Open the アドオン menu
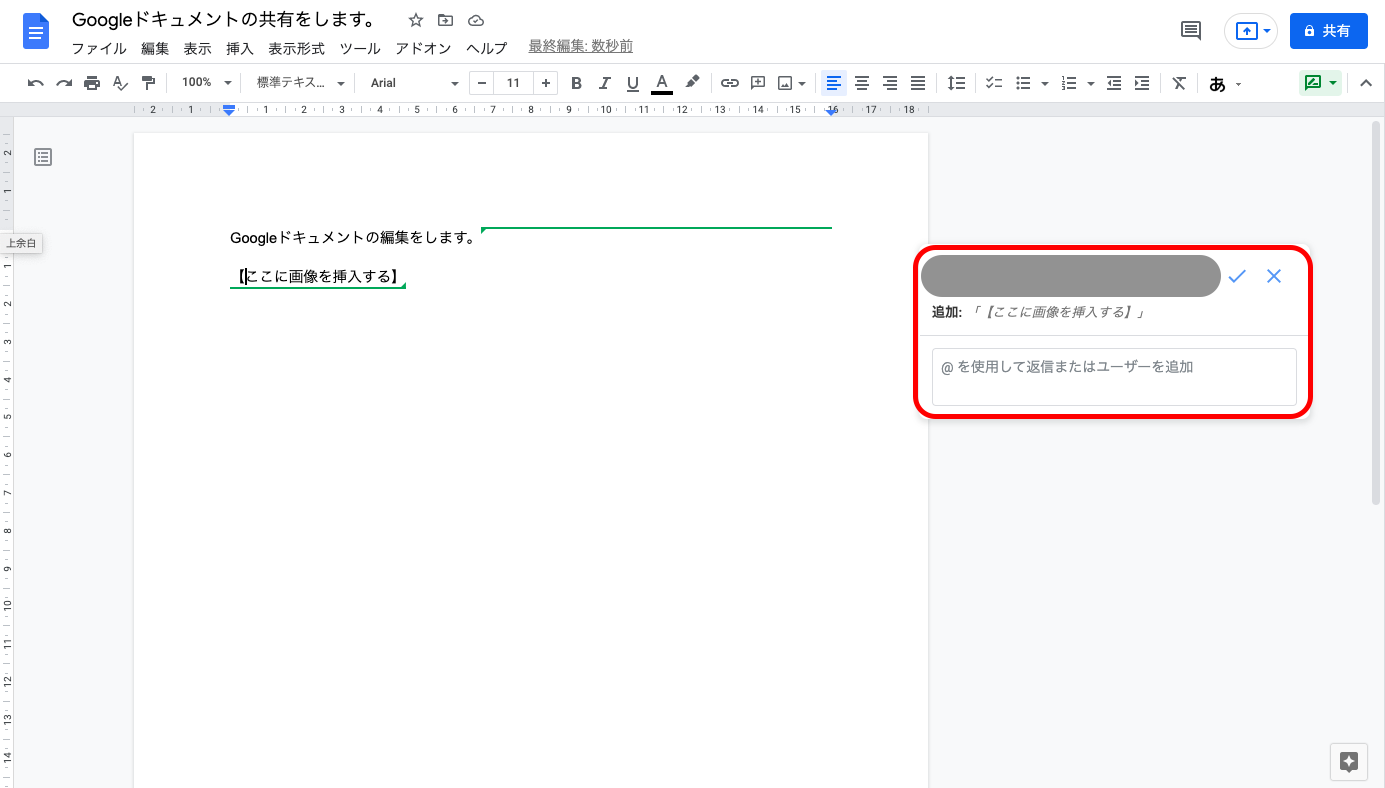Image resolution: width=1385 pixels, height=788 pixels. 423,48
